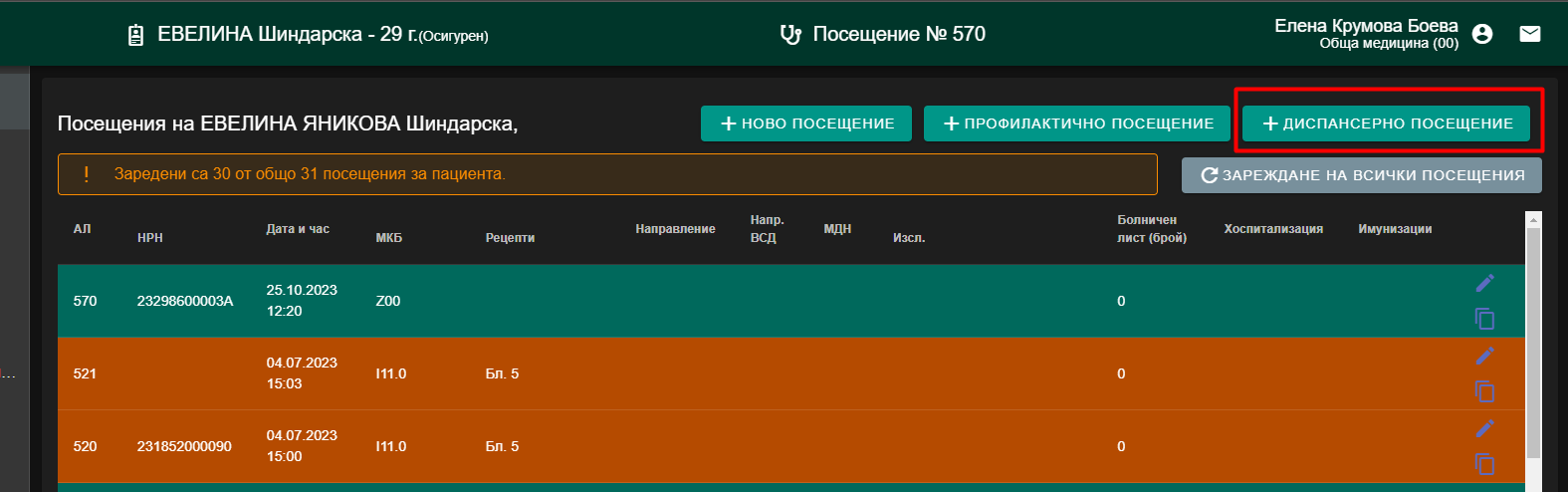Click the visits table vertical scrollbar thumb
The image size is (1568, 492).
[x=1533, y=344]
